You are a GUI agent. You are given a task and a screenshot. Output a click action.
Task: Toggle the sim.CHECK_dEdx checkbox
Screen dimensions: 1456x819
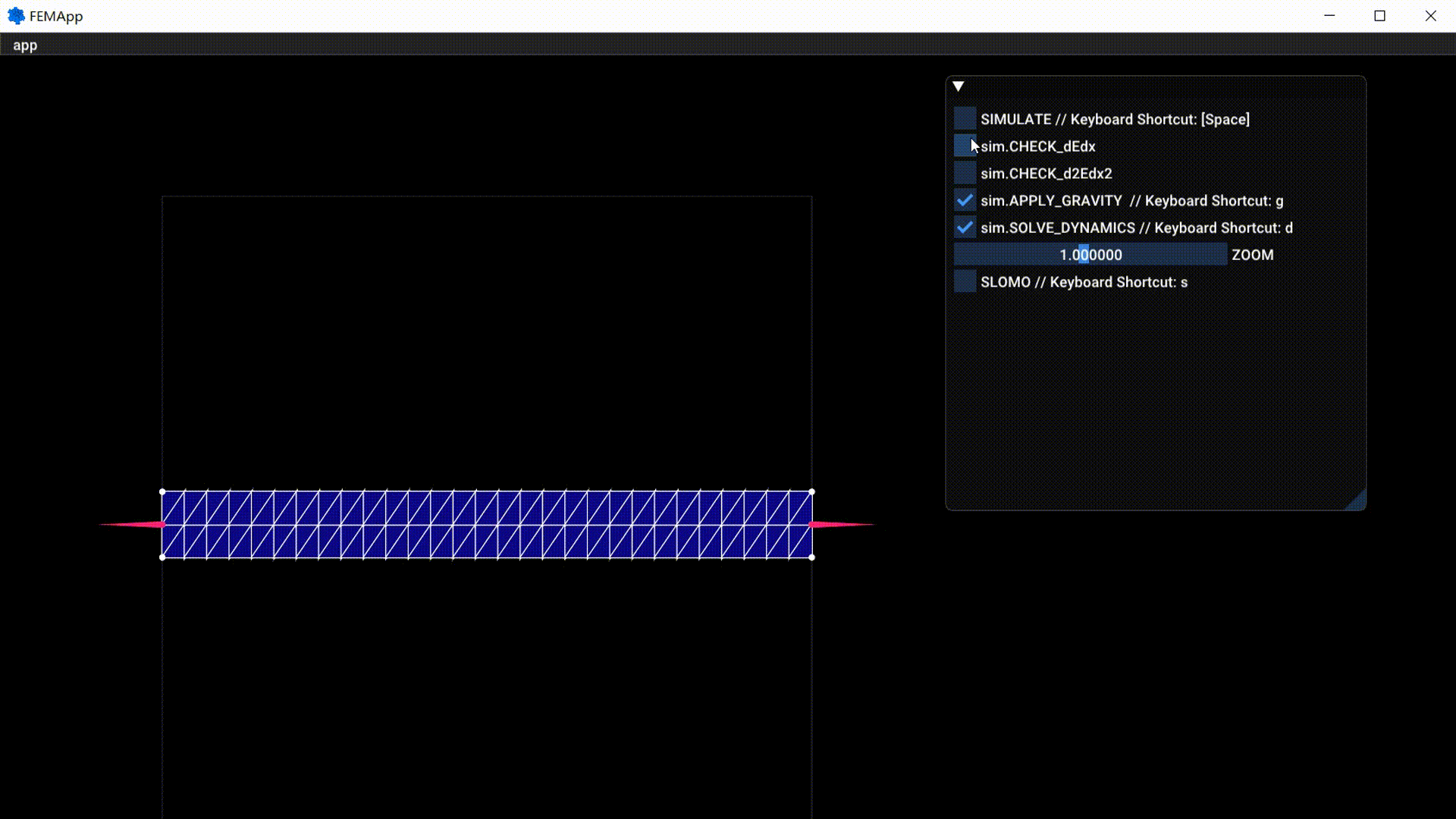click(965, 146)
